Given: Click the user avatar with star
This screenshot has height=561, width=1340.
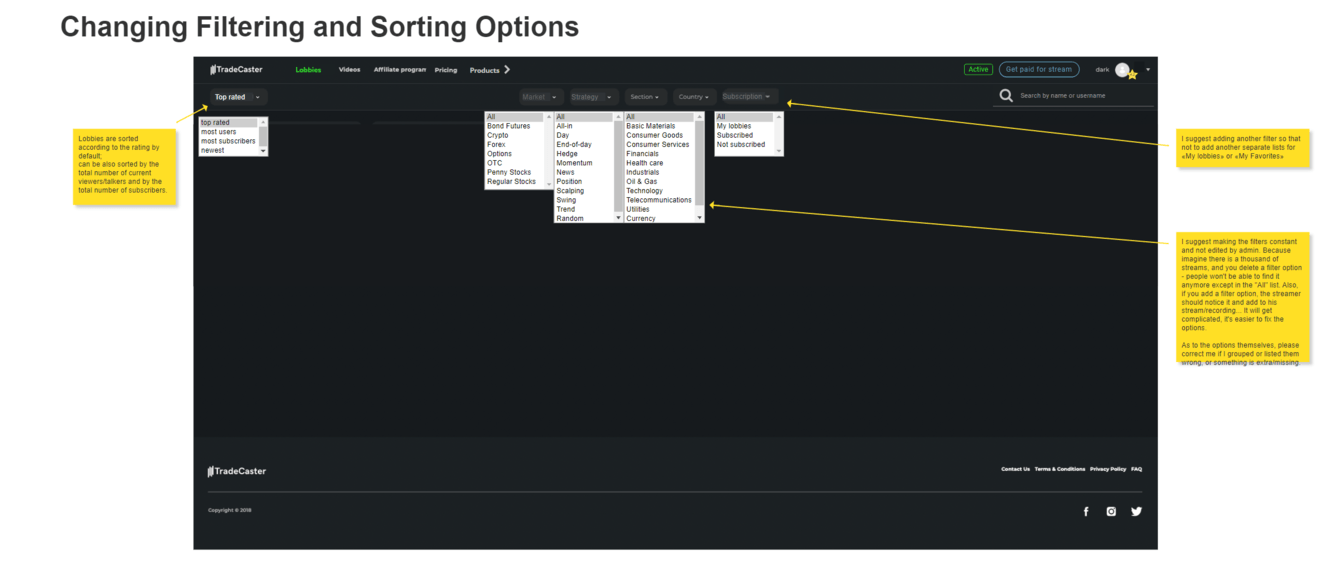Looking at the screenshot, I should click(1124, 70).
